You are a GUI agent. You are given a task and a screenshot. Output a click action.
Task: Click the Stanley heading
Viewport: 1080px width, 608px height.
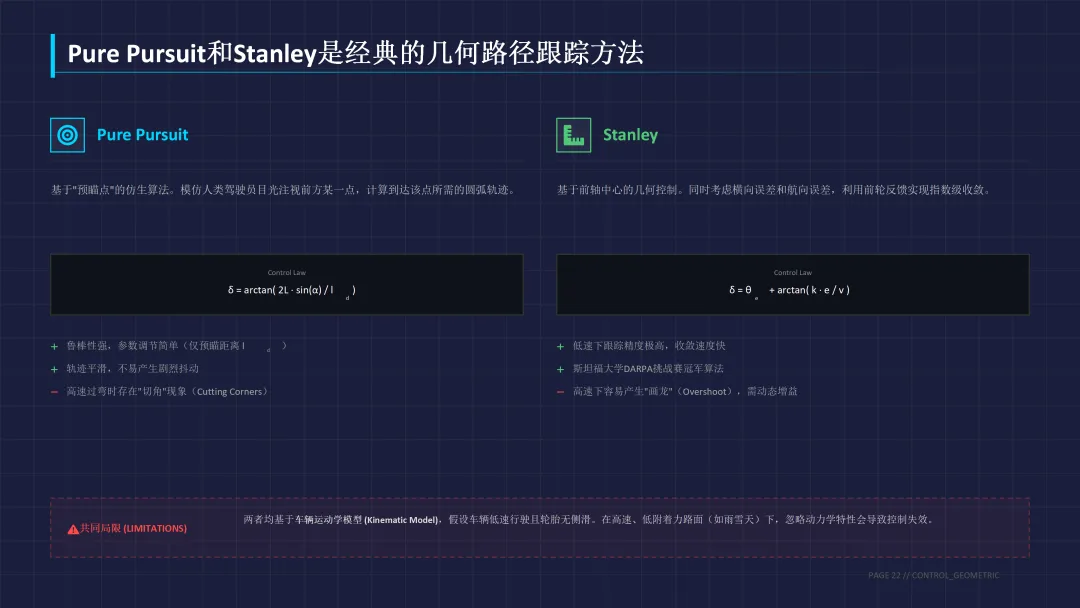630,135
